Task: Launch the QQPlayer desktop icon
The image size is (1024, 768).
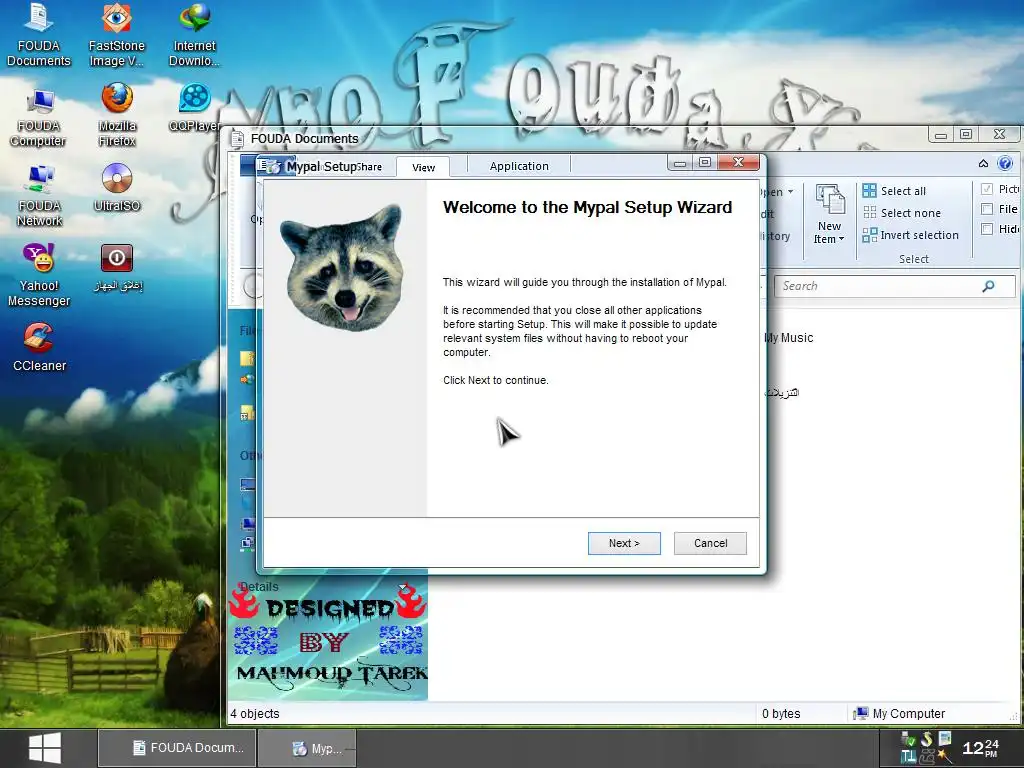Action: click(195, 108)
